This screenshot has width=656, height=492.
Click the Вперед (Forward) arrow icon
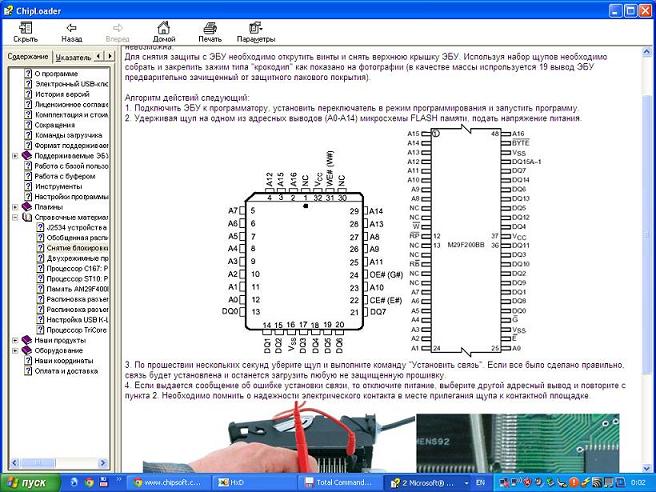[118, 30]
